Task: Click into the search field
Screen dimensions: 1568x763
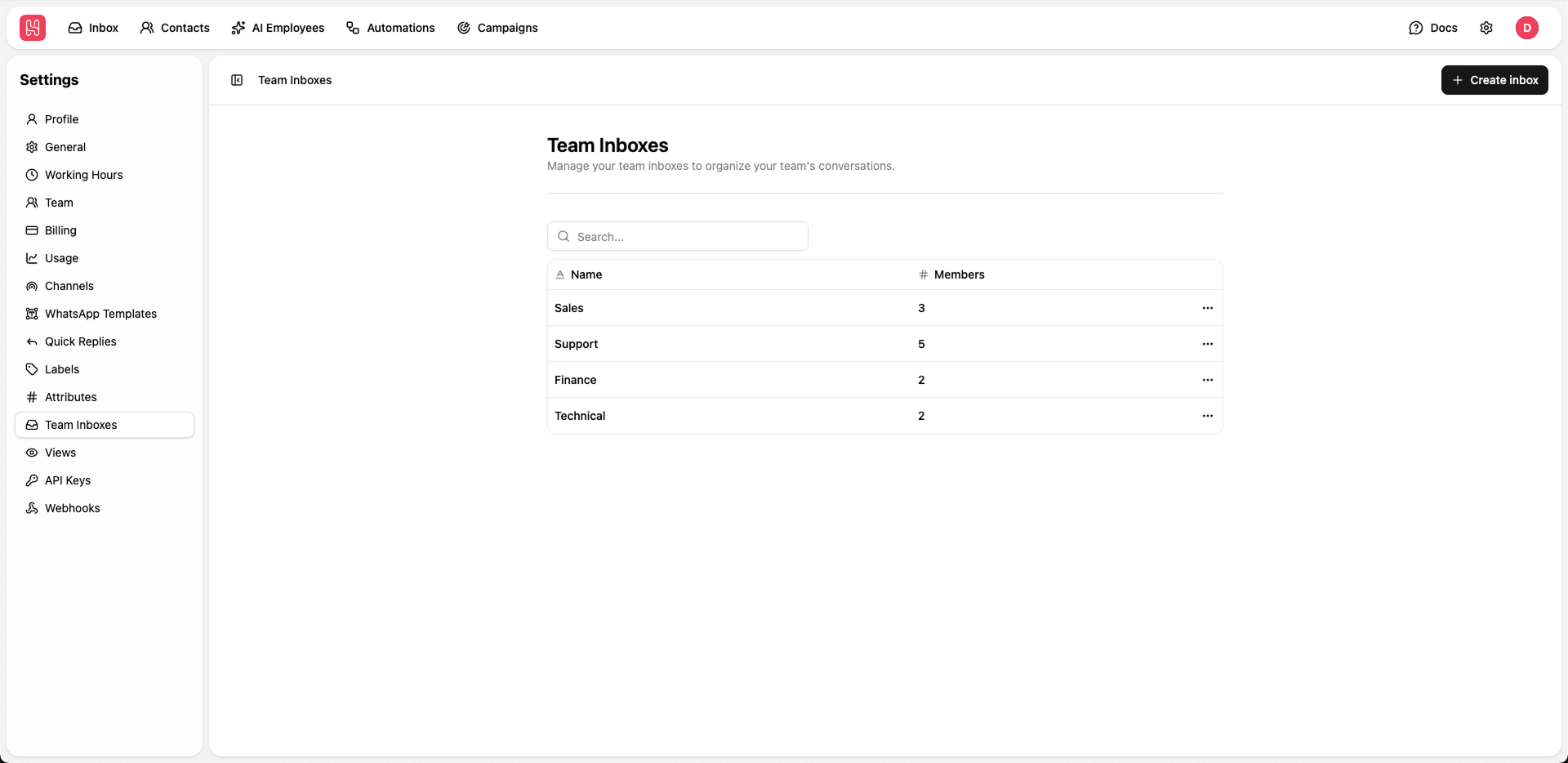Action: coord(677,236)
